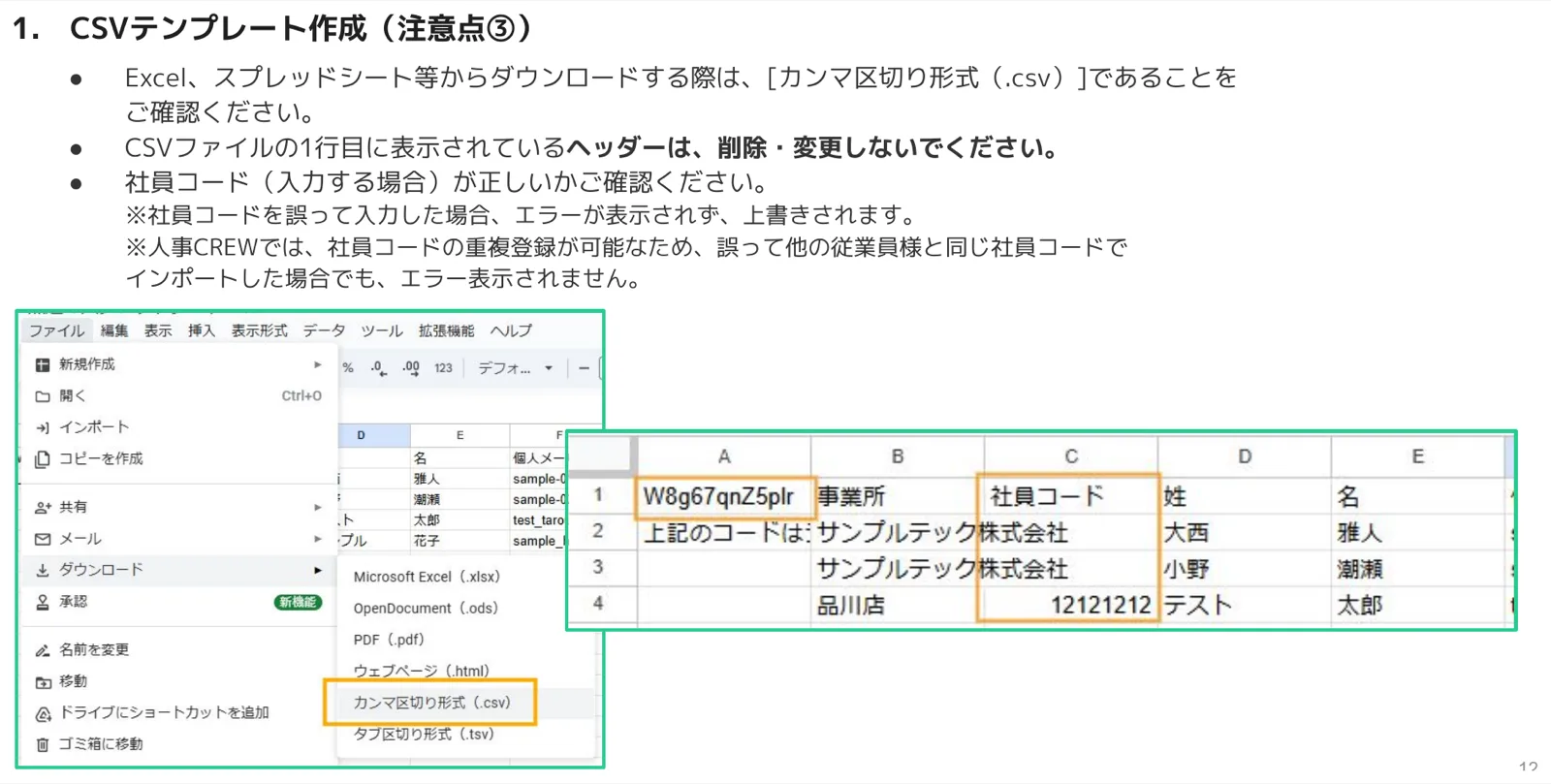This screenshot has height=784, width=1551.
Task: Select column C header in right sheet
Action: click(x=1071, y=456)
